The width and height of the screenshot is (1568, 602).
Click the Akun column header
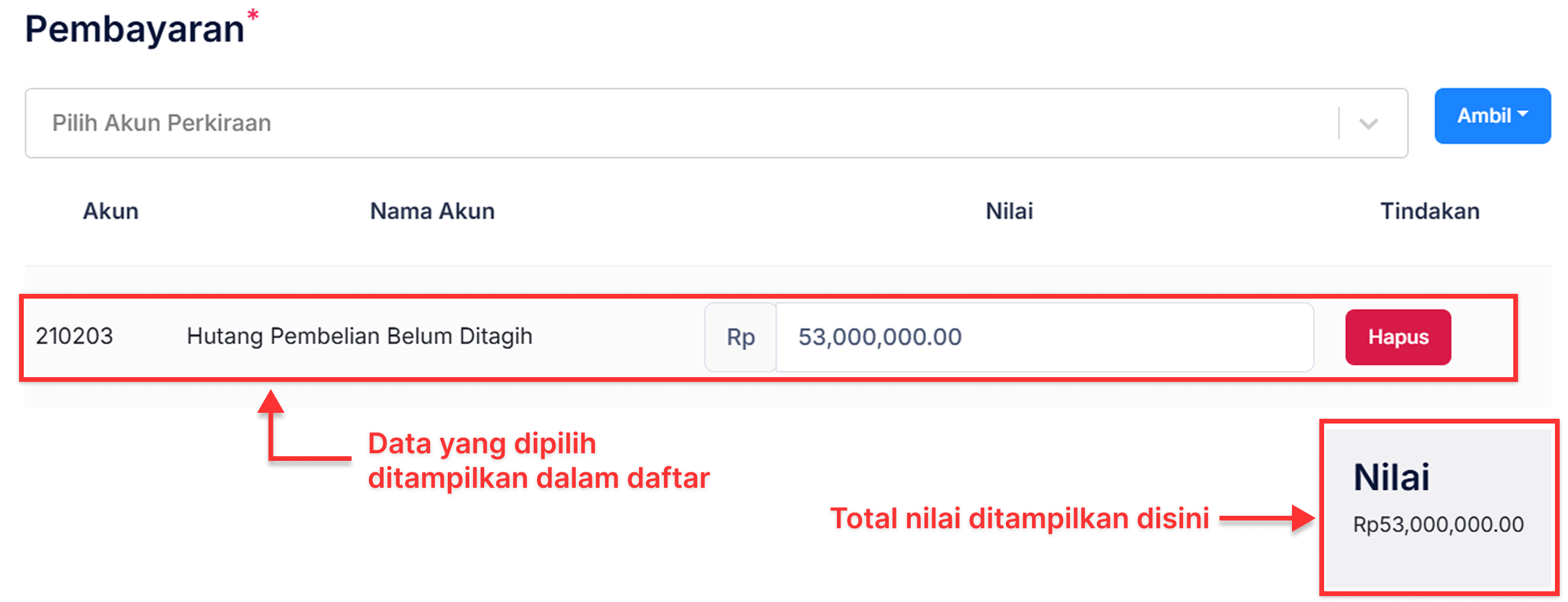pos(111,211)
